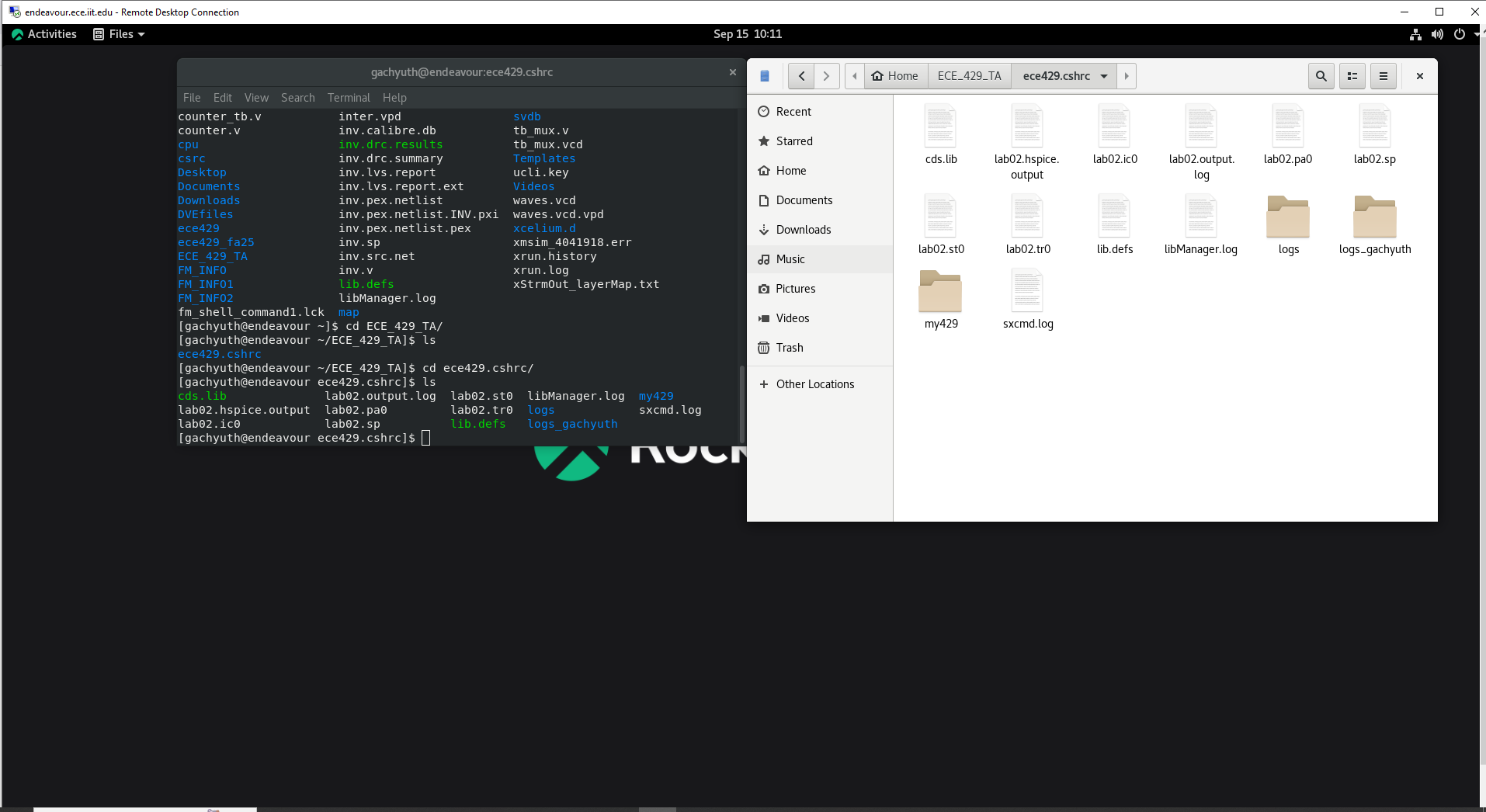Close the terminal window
The image size is (1486, 812).
point(732,72)
